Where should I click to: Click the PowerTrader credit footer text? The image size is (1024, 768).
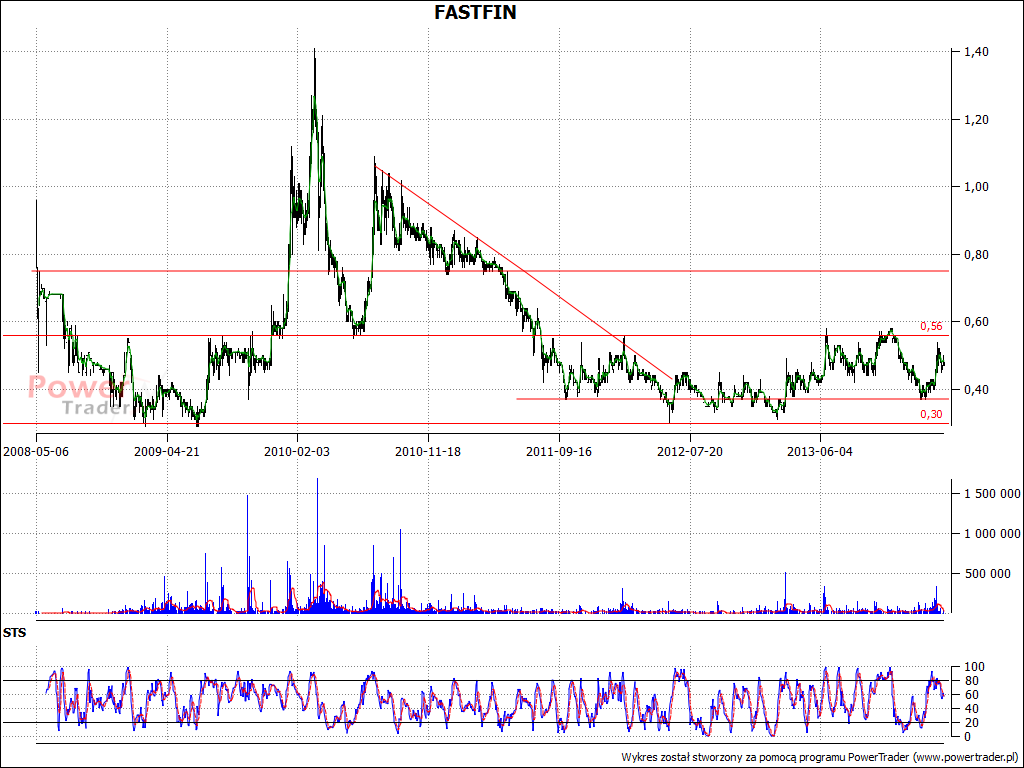click(x=820, y=757)
